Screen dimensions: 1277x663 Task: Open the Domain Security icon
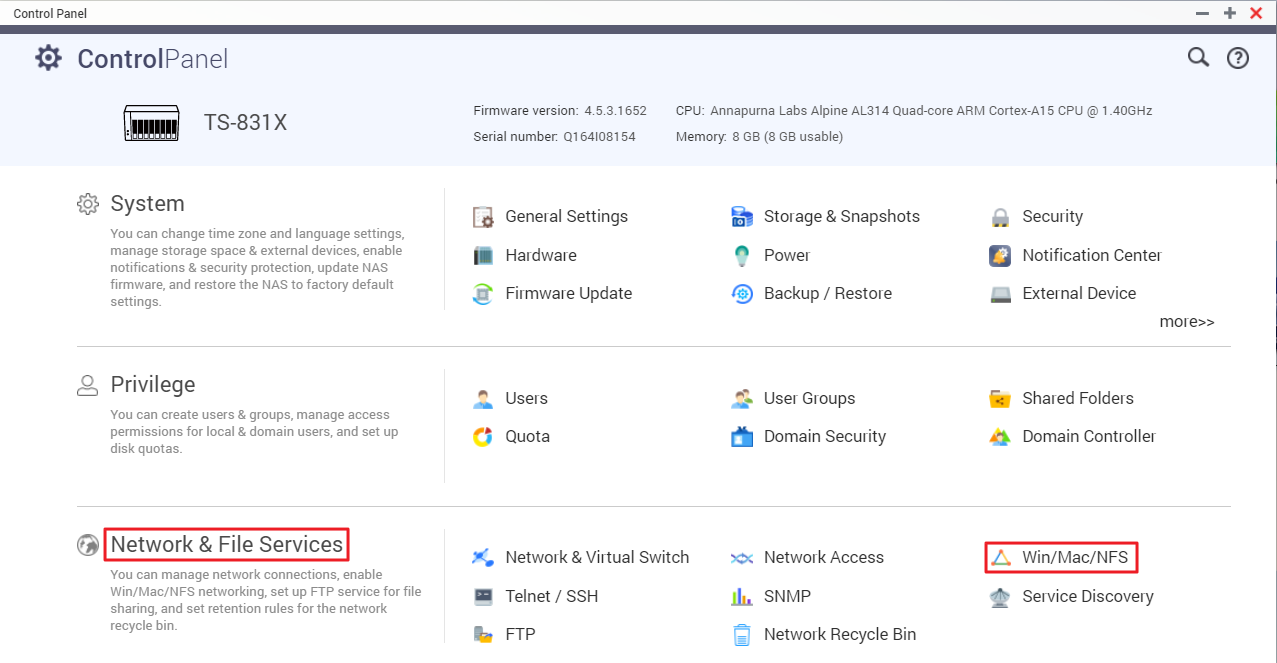(742, 437)
